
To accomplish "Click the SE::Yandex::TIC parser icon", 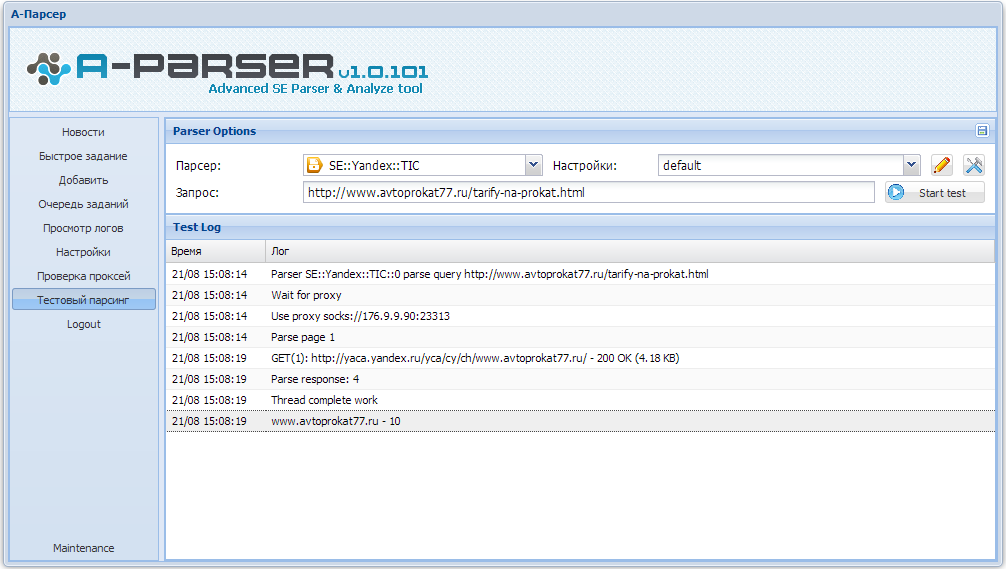I will pos(314,166).
